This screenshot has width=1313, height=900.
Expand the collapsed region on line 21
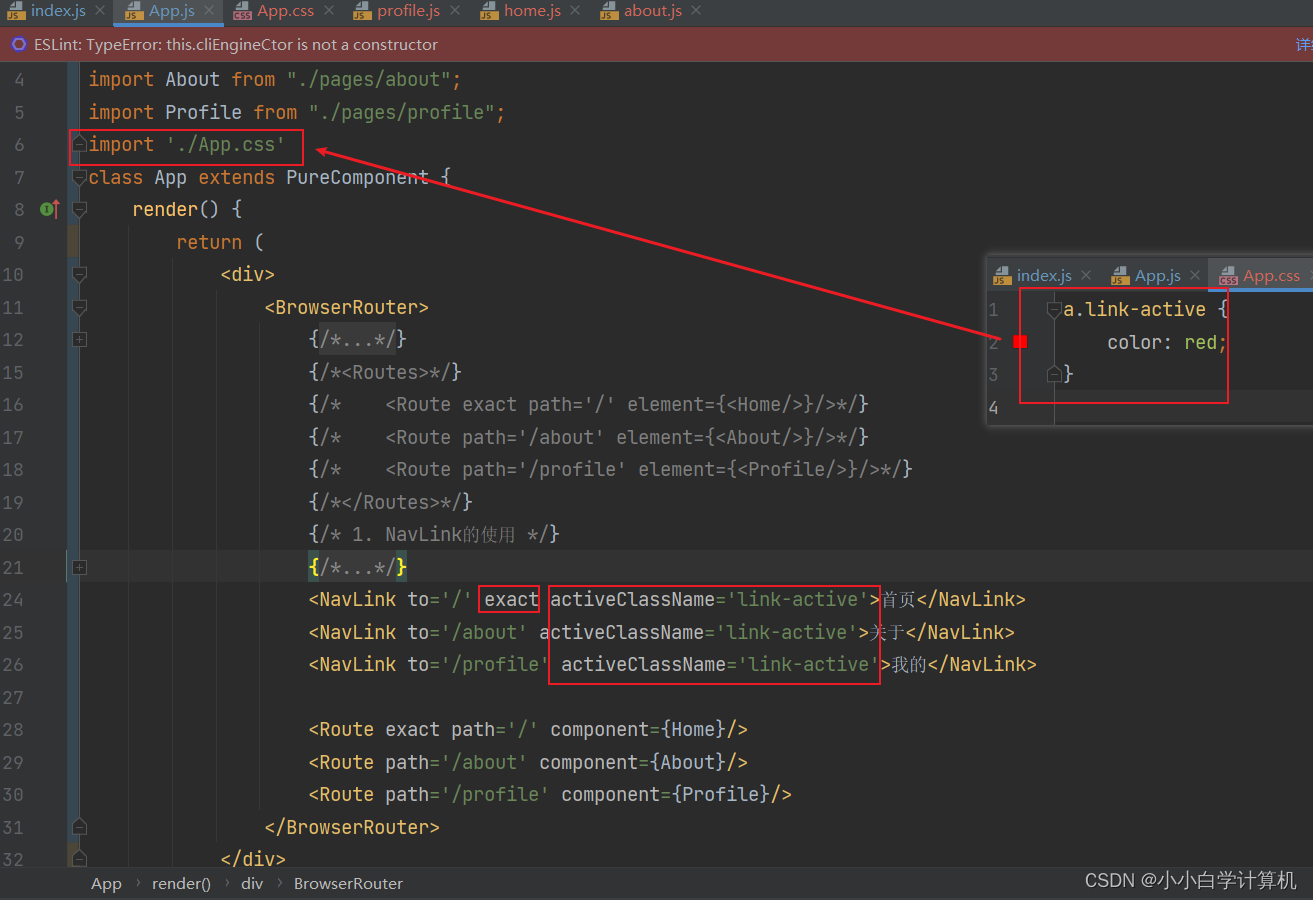79,566
